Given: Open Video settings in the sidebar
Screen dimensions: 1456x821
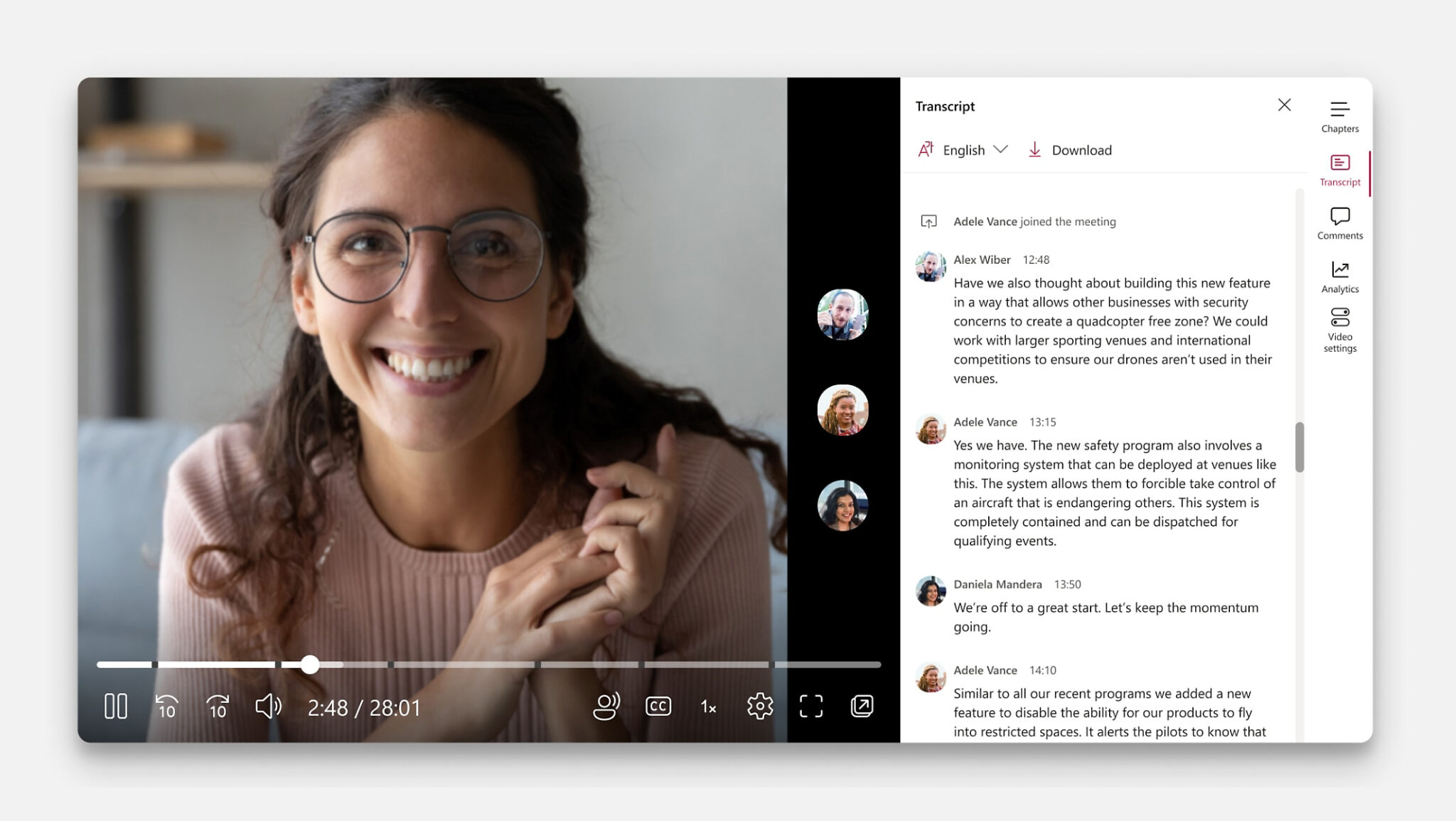Looking at the screenshot, I should click(x=1339, y=327).
